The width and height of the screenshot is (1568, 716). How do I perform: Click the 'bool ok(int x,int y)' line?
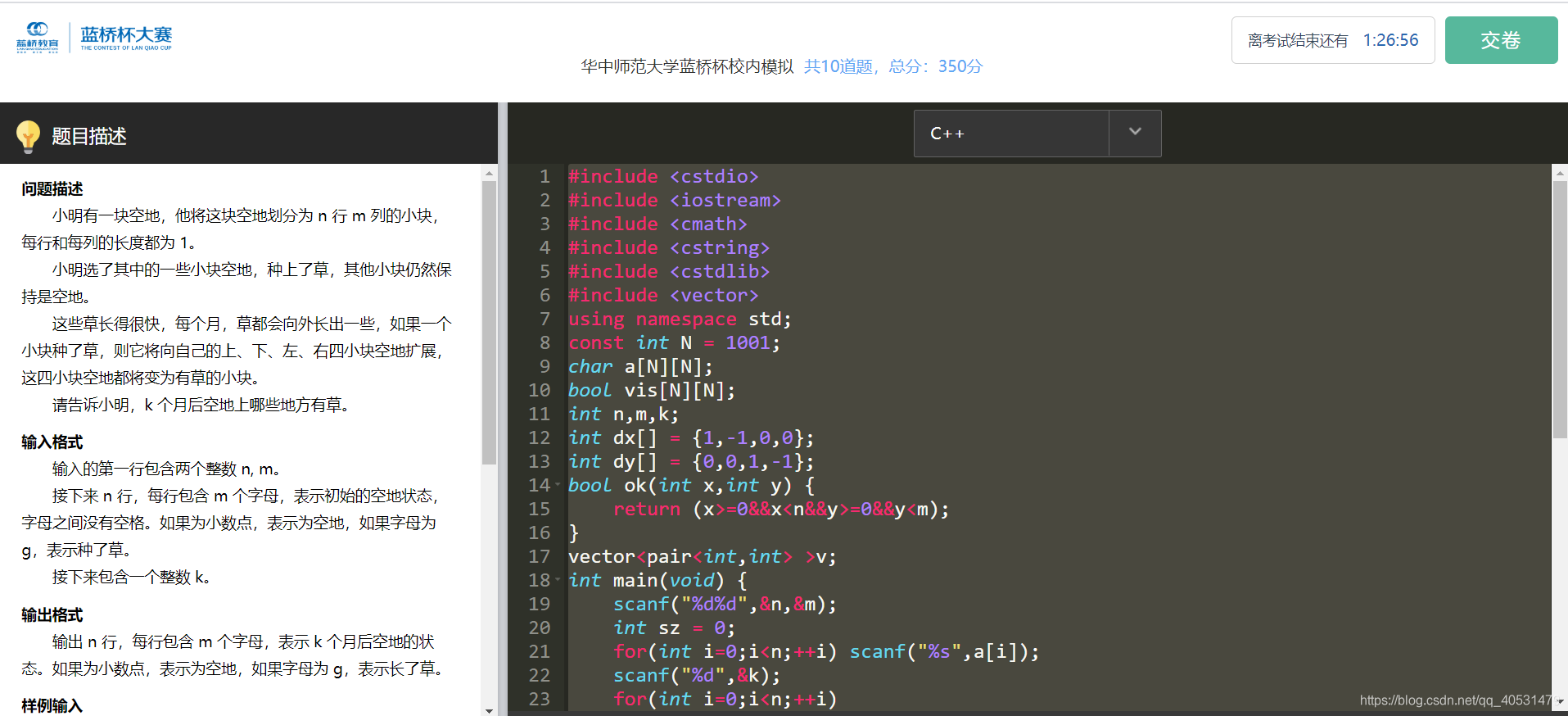pyautogui.click(x=691, y=485)
